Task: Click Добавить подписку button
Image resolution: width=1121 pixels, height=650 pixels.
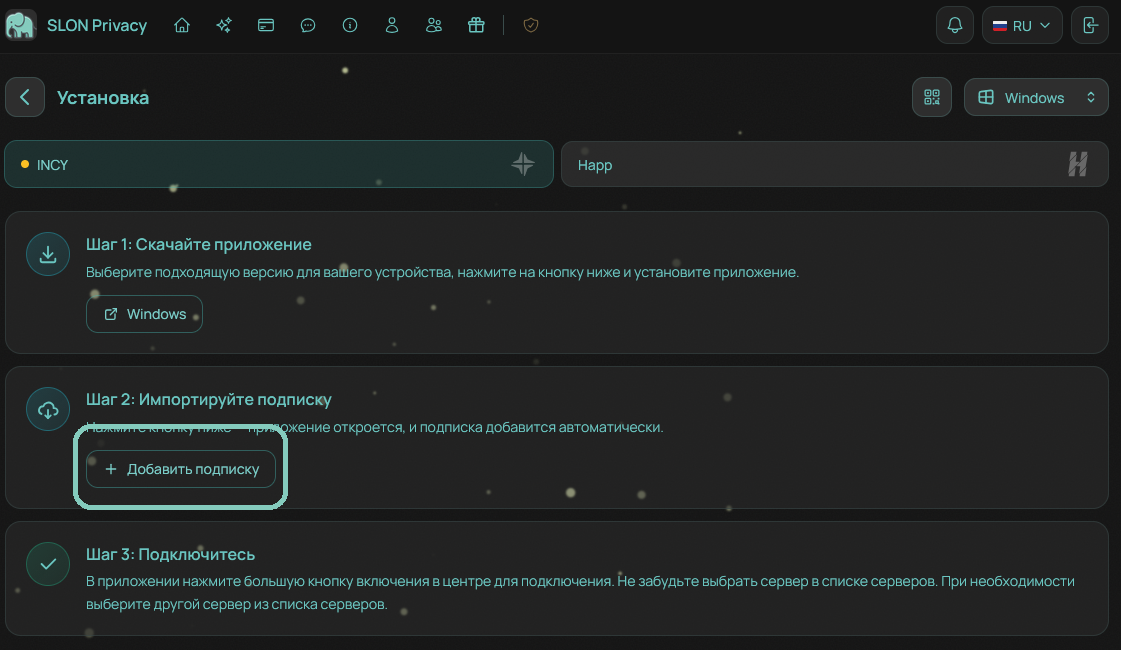Action: pos(181,469)
